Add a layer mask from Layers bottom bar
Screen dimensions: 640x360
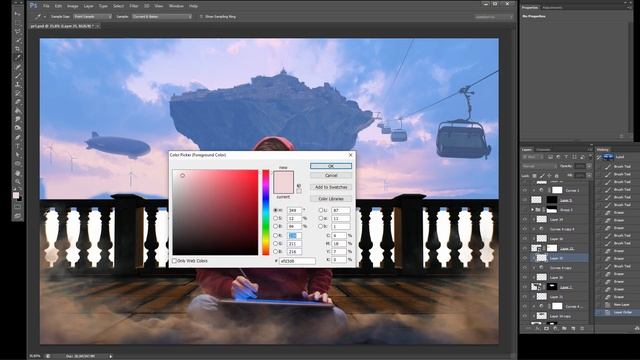547,328
